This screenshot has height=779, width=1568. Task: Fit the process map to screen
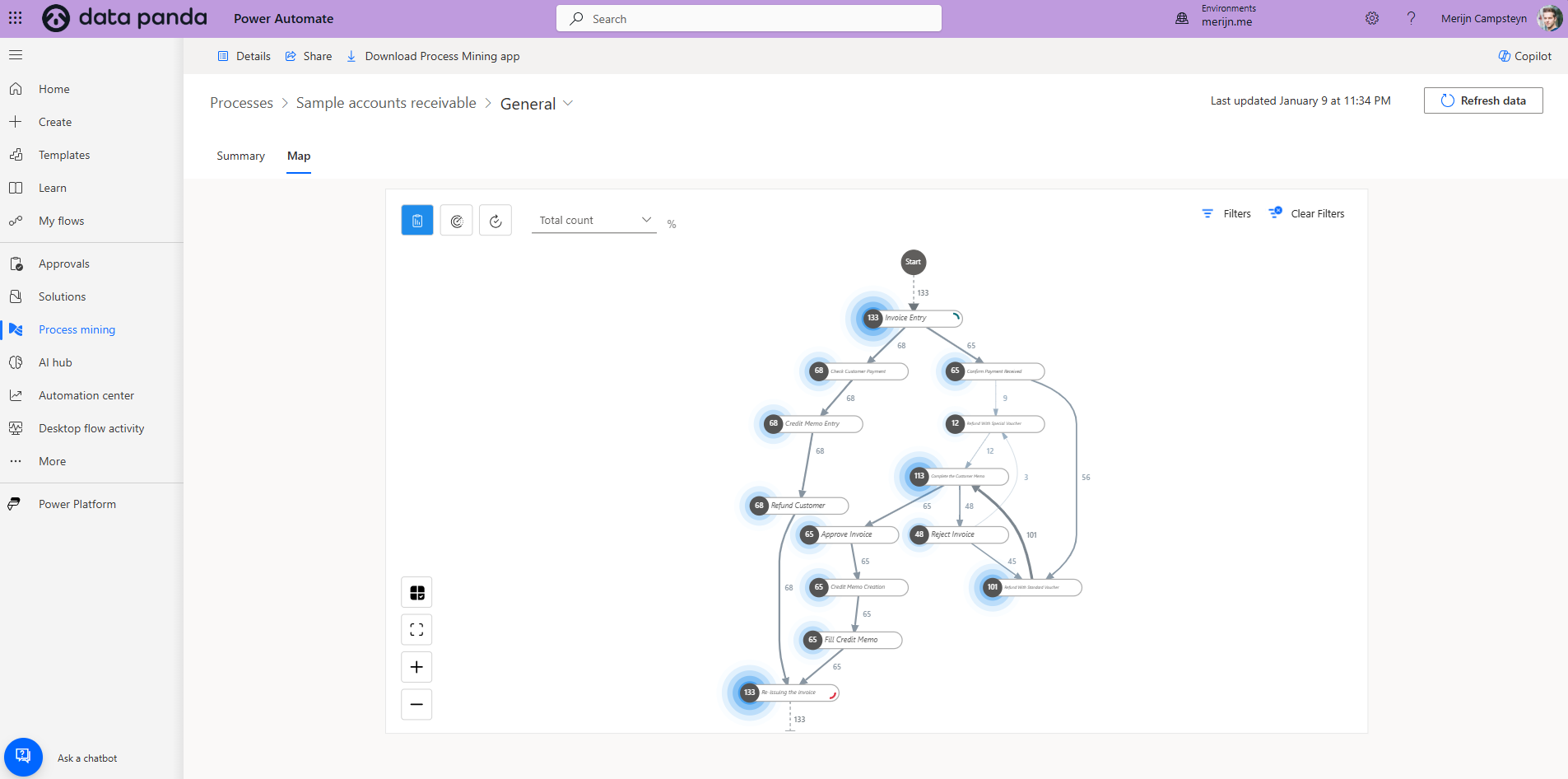pos(416,630)
